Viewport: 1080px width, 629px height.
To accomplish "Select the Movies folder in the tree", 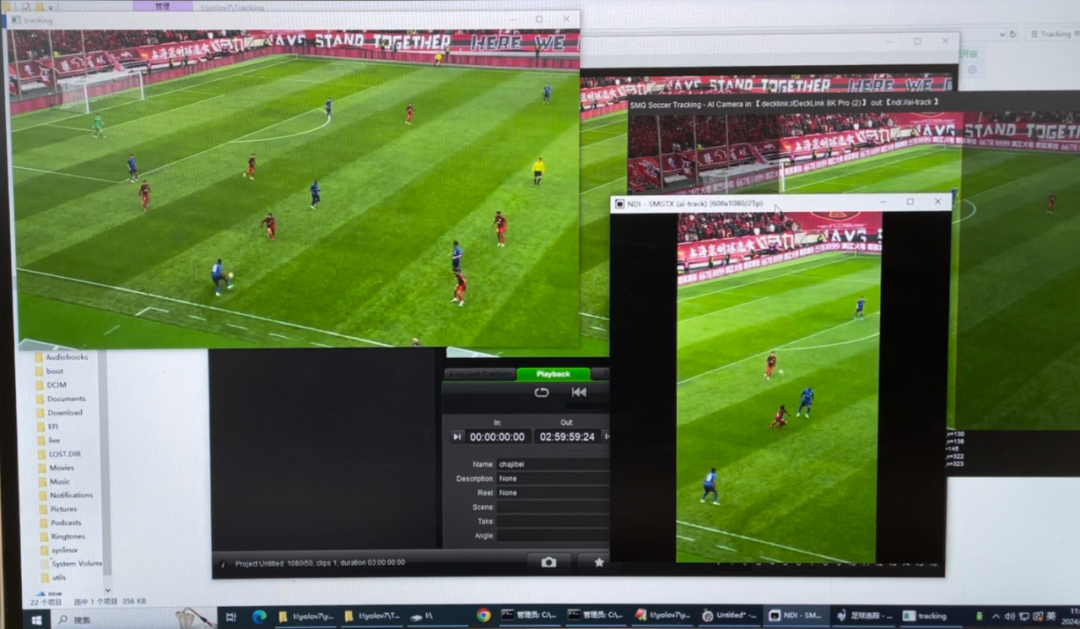I will point(62,467).
